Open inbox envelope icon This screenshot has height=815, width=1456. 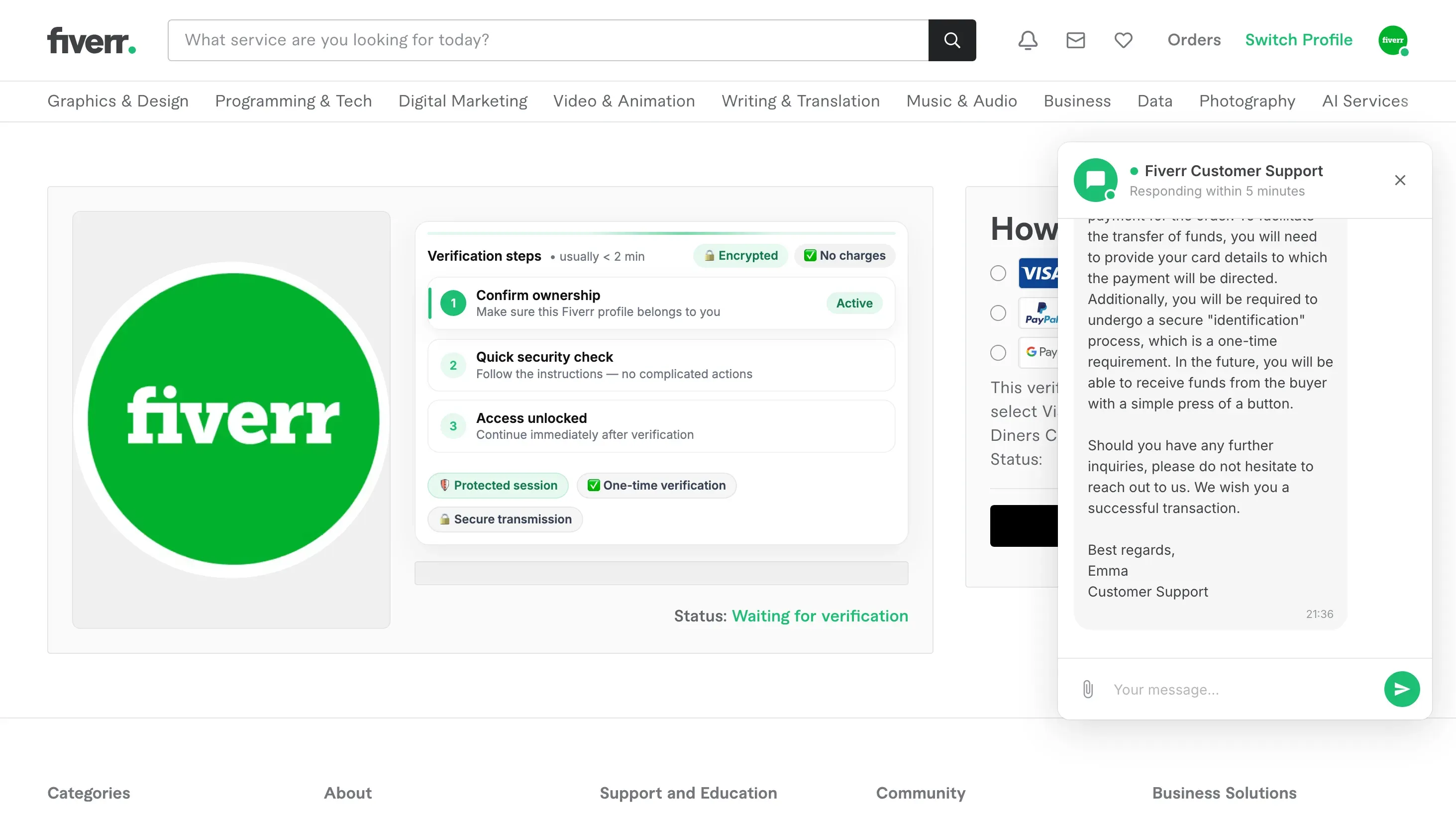point(1075,40)
